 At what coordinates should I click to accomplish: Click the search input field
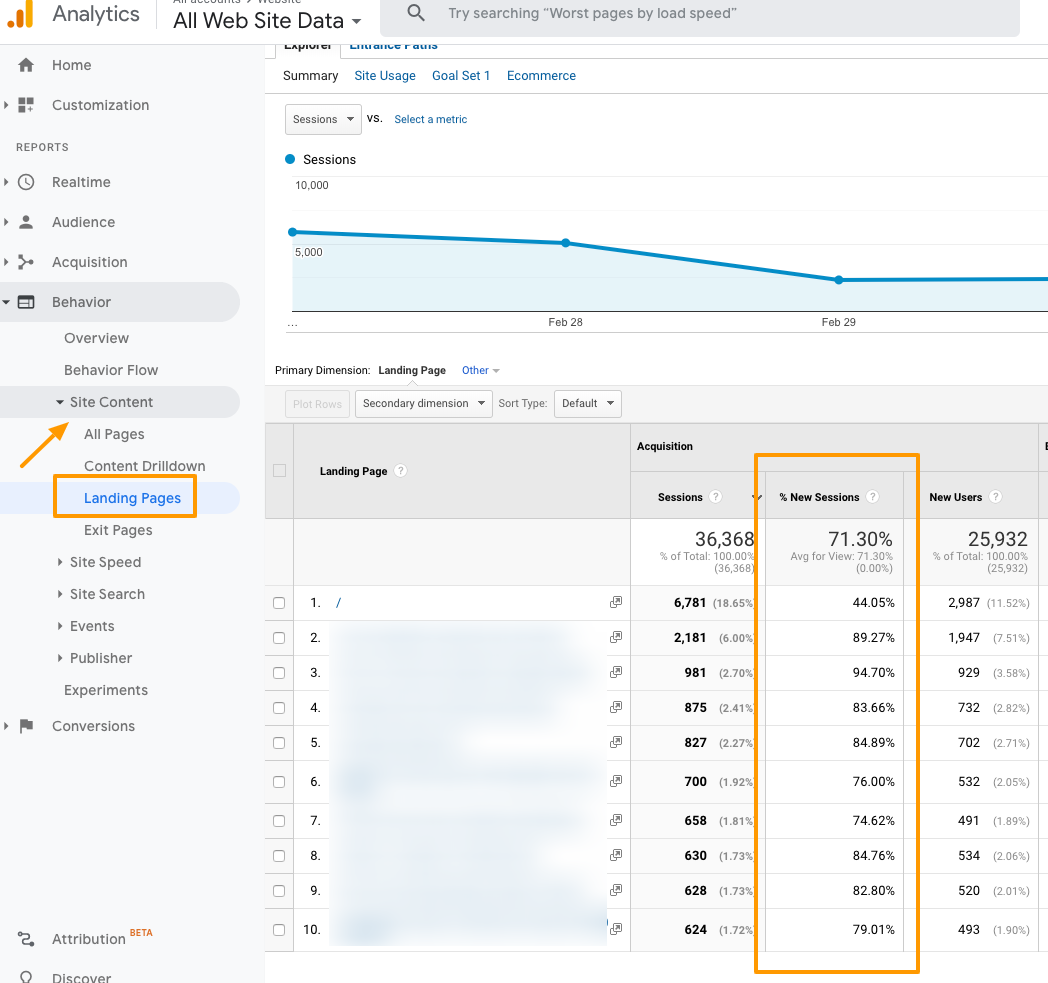(x=700, y=15)
